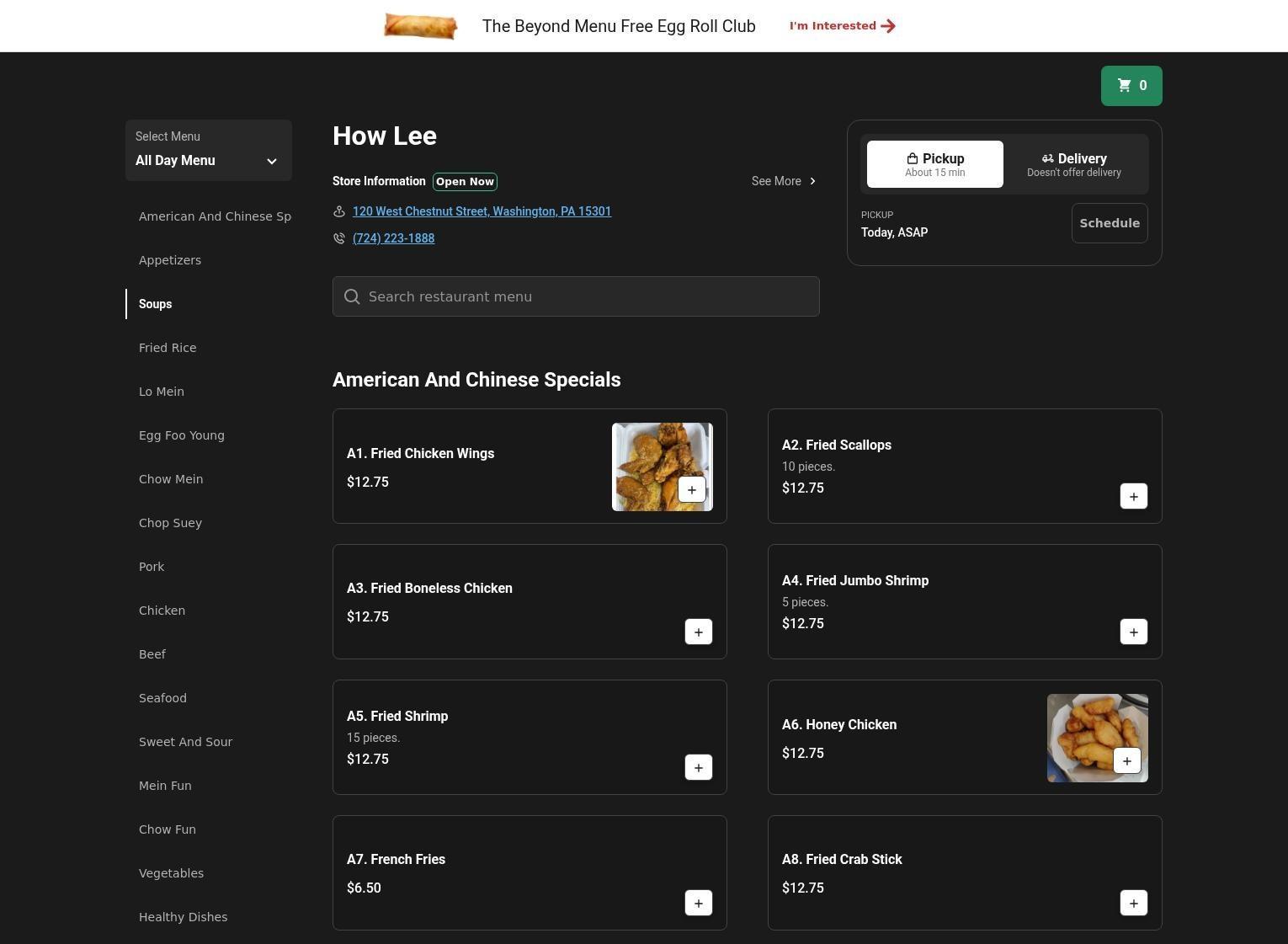
Task: Select Seafood in sidebar menu
Action: 162,698
